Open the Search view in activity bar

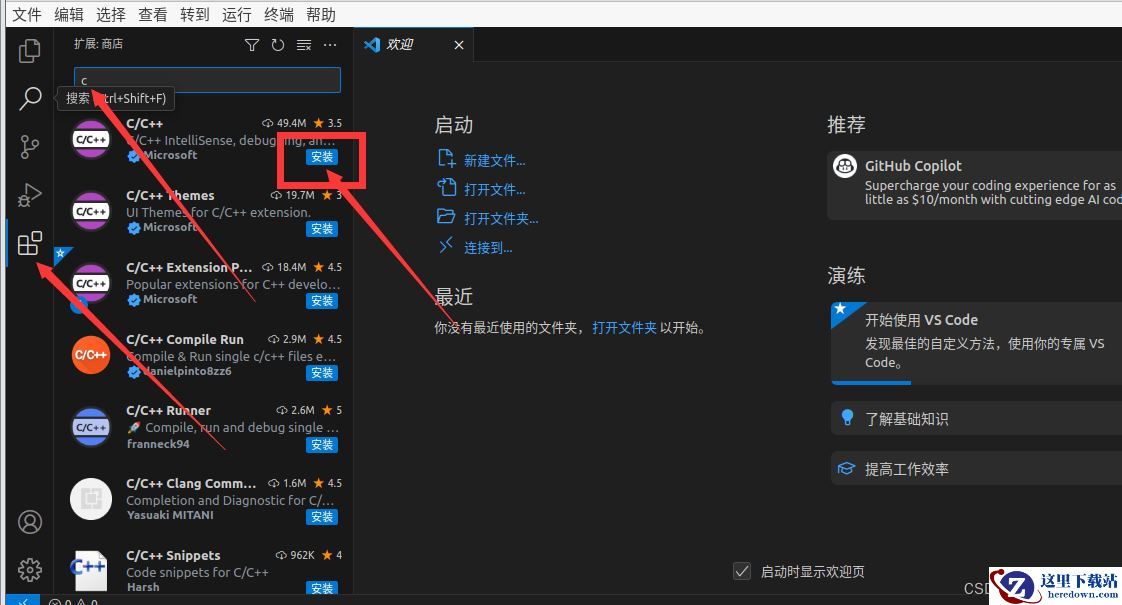click(x=29, y=98)
